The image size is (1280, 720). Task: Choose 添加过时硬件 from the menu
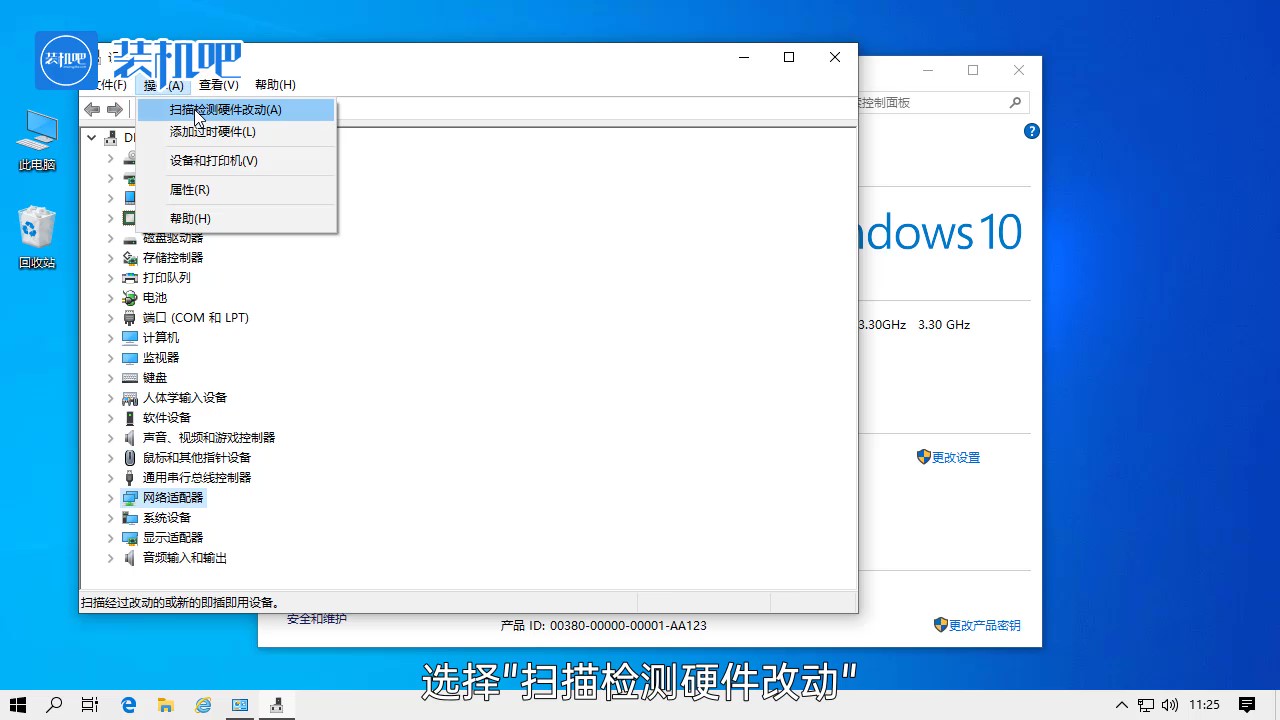pos(212,132)
